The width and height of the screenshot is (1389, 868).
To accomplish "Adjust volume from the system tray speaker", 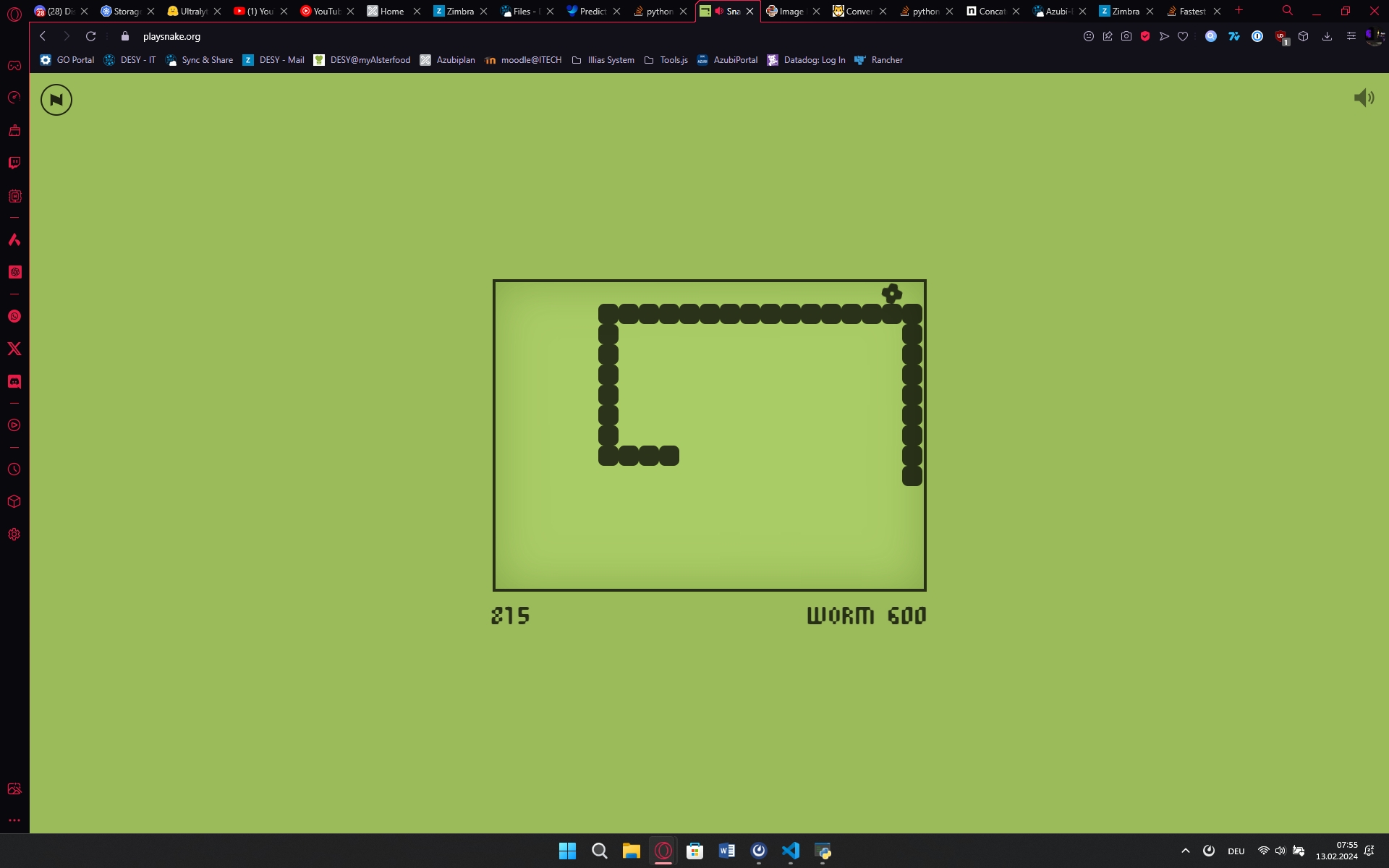I will click(1280, 851).
